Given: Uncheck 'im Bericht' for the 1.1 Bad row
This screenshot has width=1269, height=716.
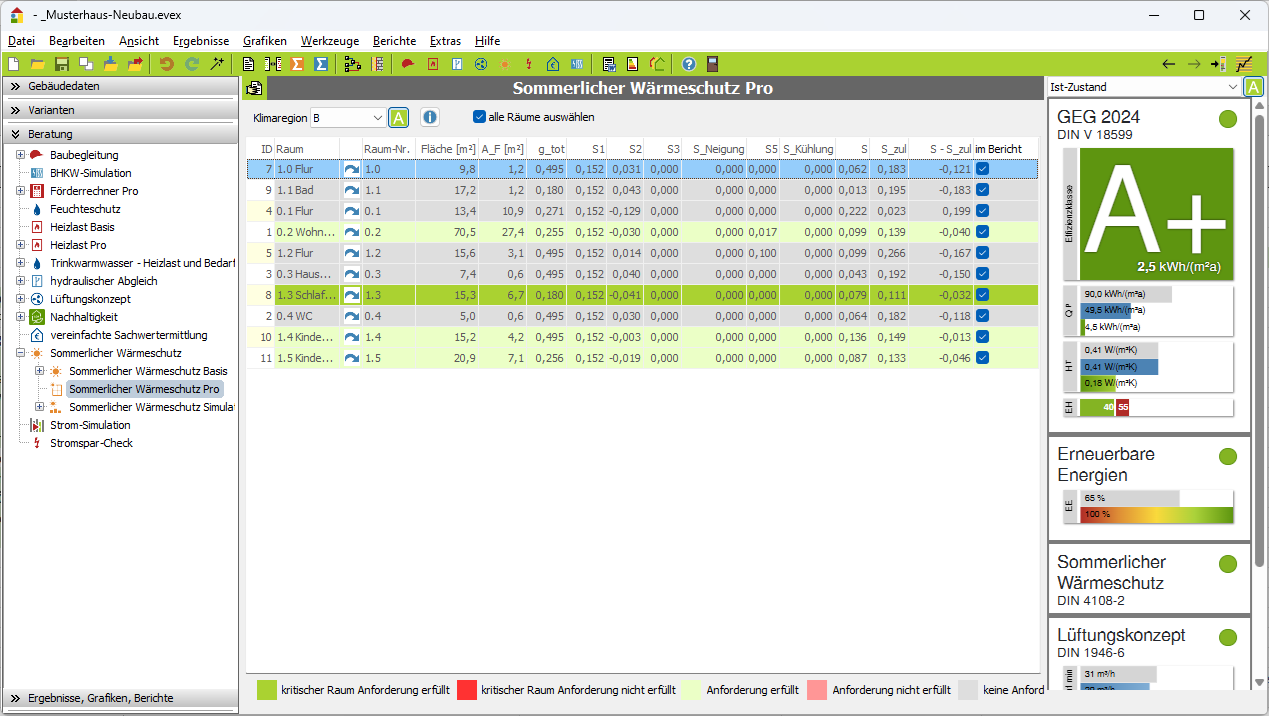Looking at the screenshot, I should point(983,190).
